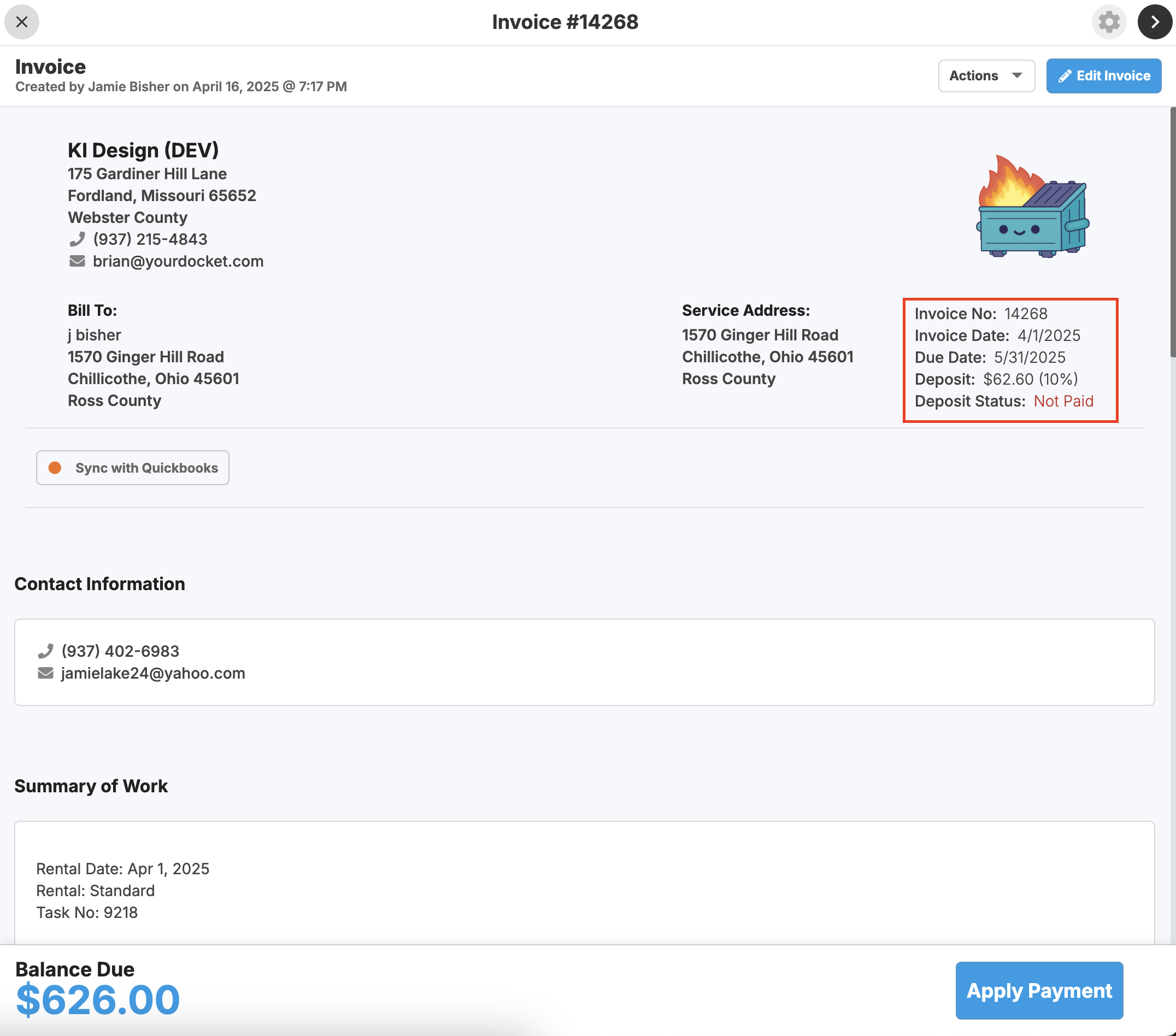Click Due Date 5/31/2025

click(1030, 357)
